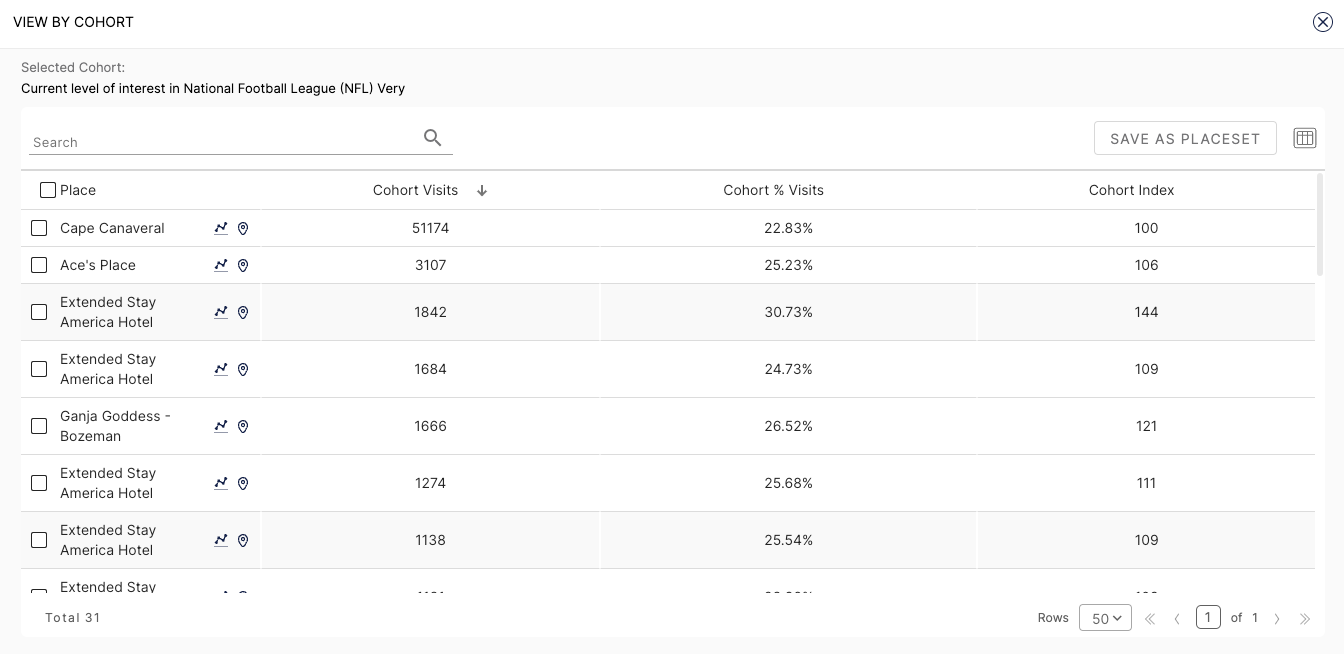Click the map pin for Ganja Goddess - Bozeman
Screen dimensions: 1344x654
coord(242,426)
